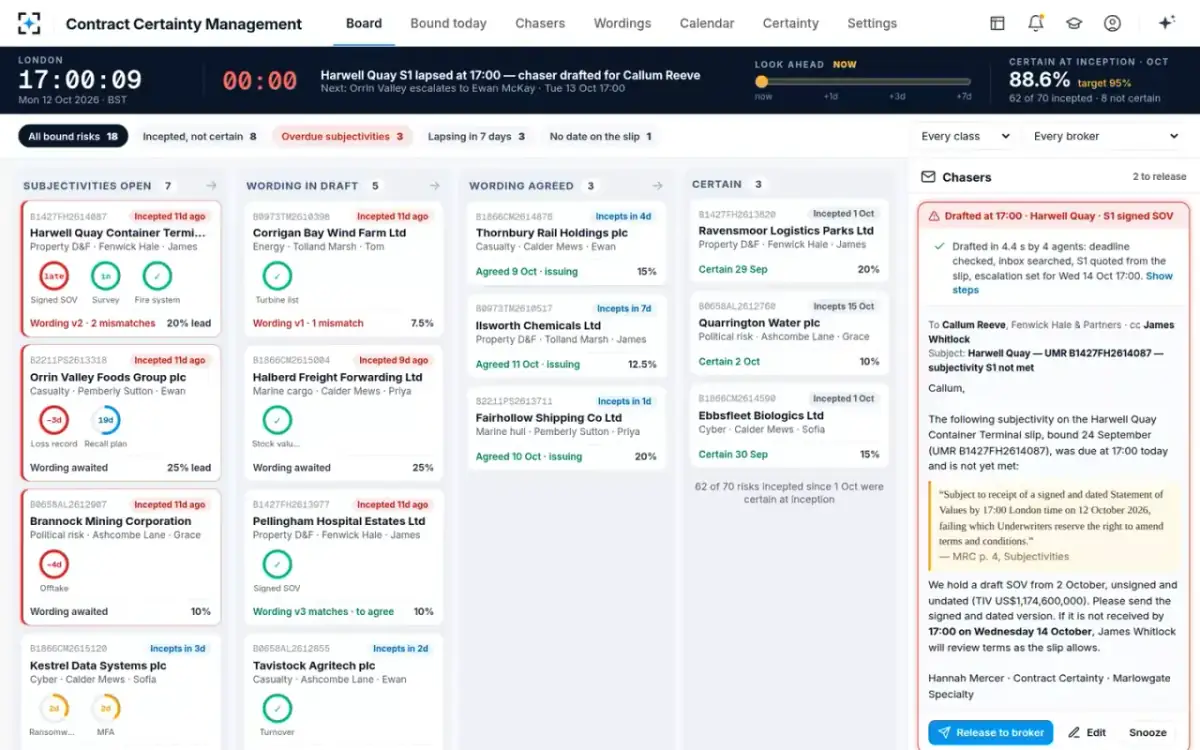Screen dimensions: 1200x750
Task: Expand the Wording in Draft column arrow
Action: pos(434,185)
